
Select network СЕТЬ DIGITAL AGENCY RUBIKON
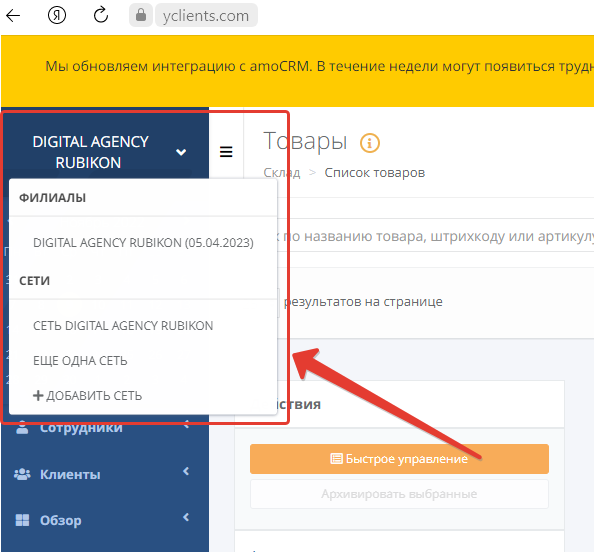[123, 326]
